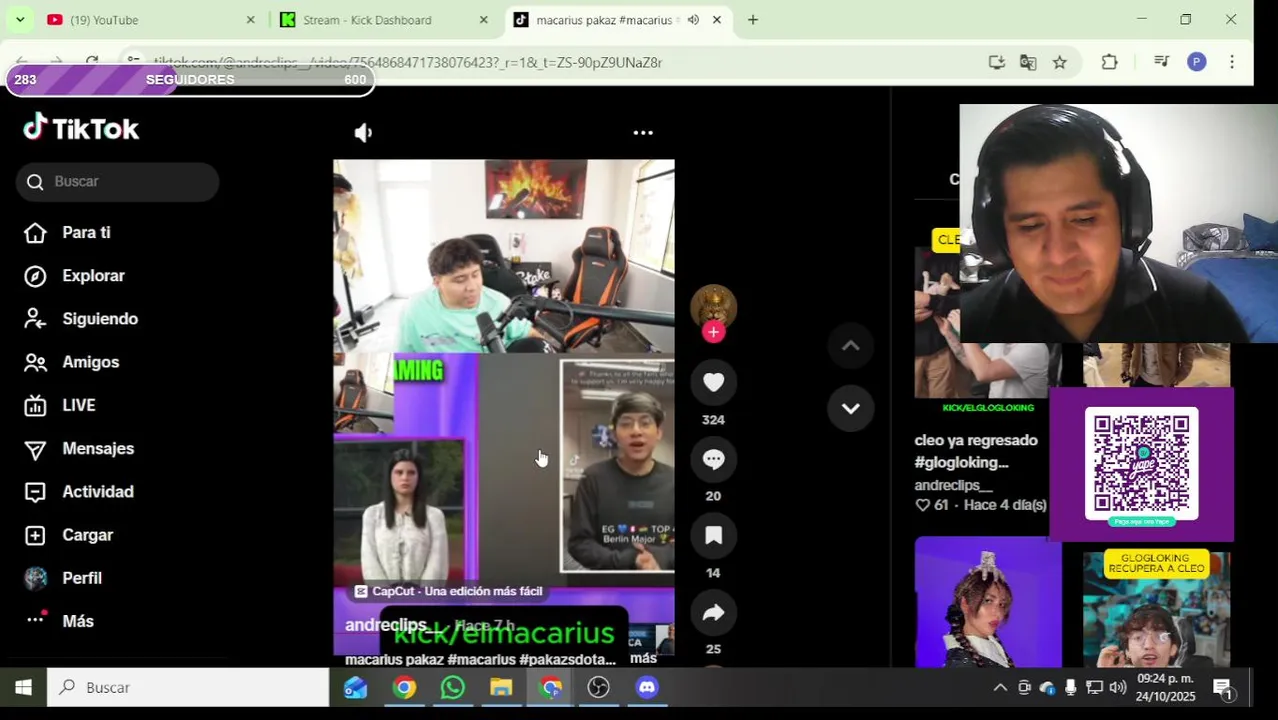Open File Explorer from the taskbar
This screenshot has width=1278, height=720.
pyautogui.click(x=501, y=687)
